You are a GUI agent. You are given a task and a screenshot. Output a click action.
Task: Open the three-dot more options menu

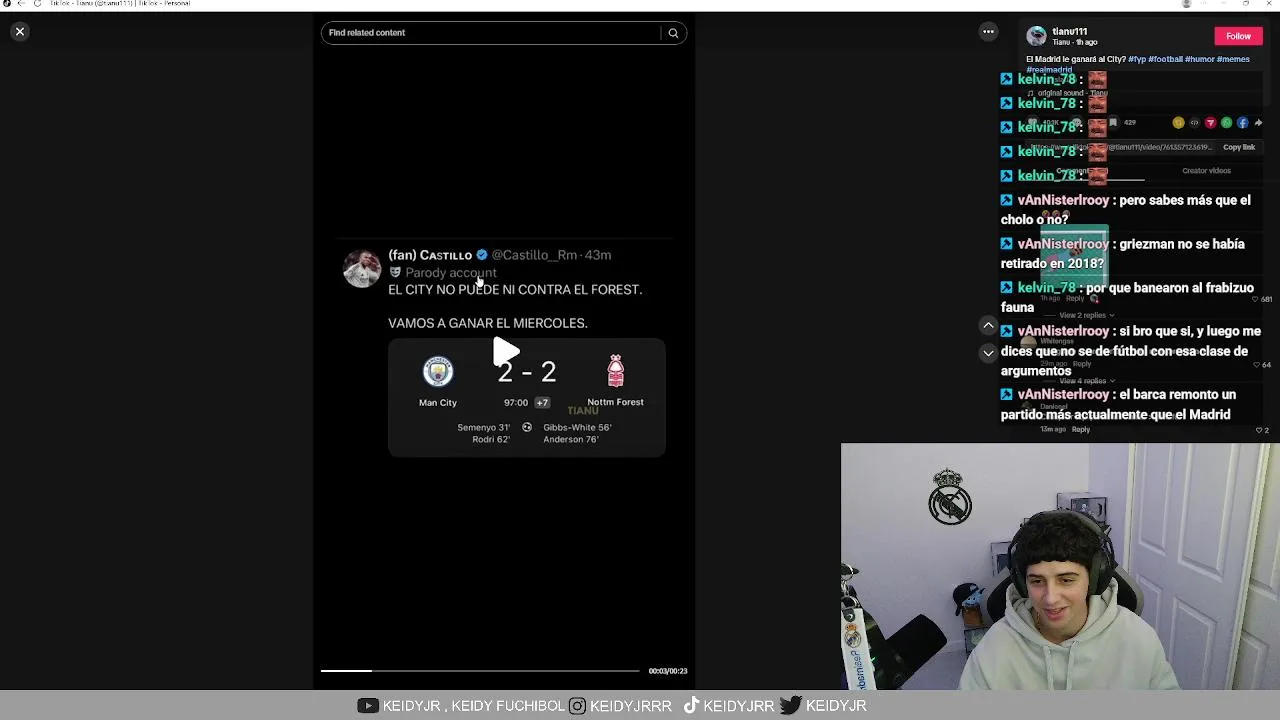tap(988, 32)
